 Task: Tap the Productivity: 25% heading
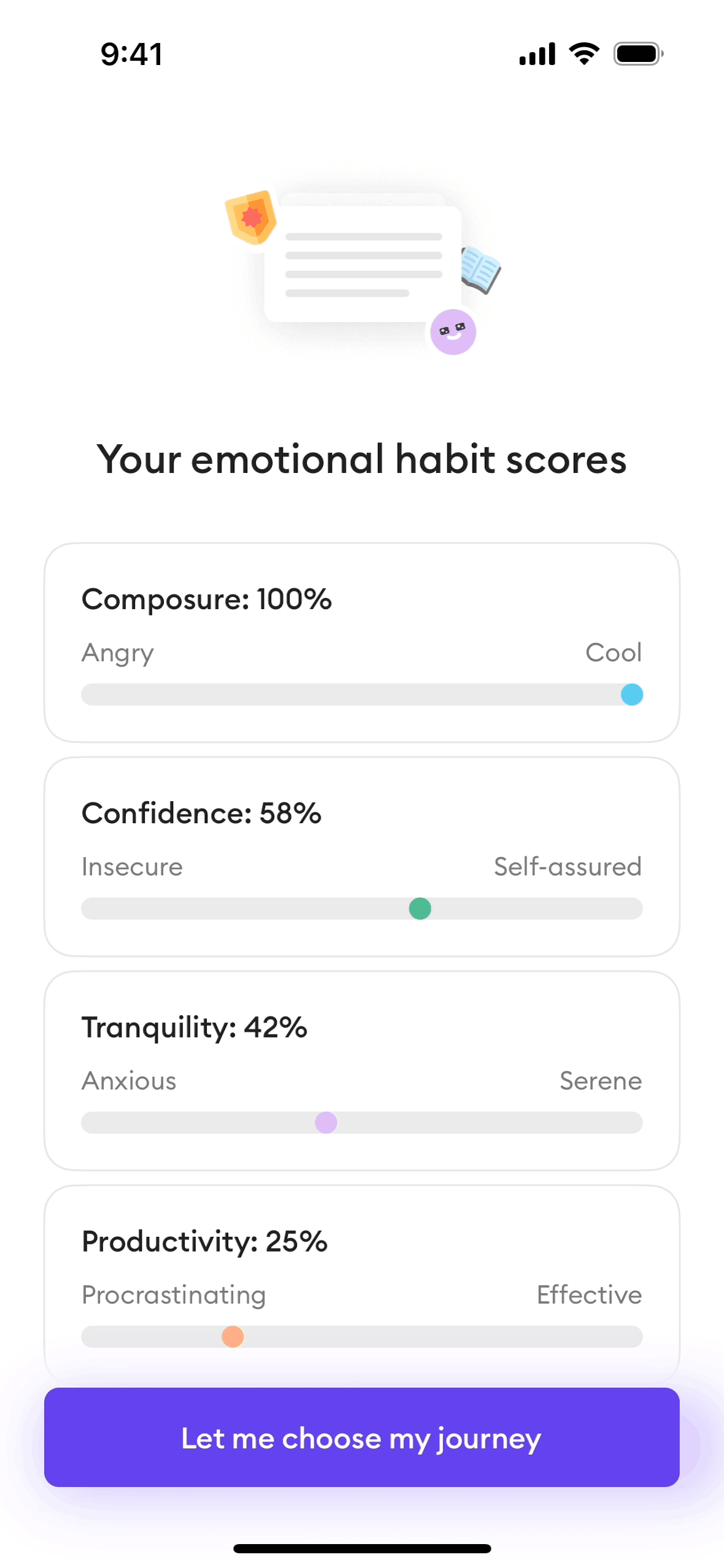pyautogui.click(x=205, y=1242)
